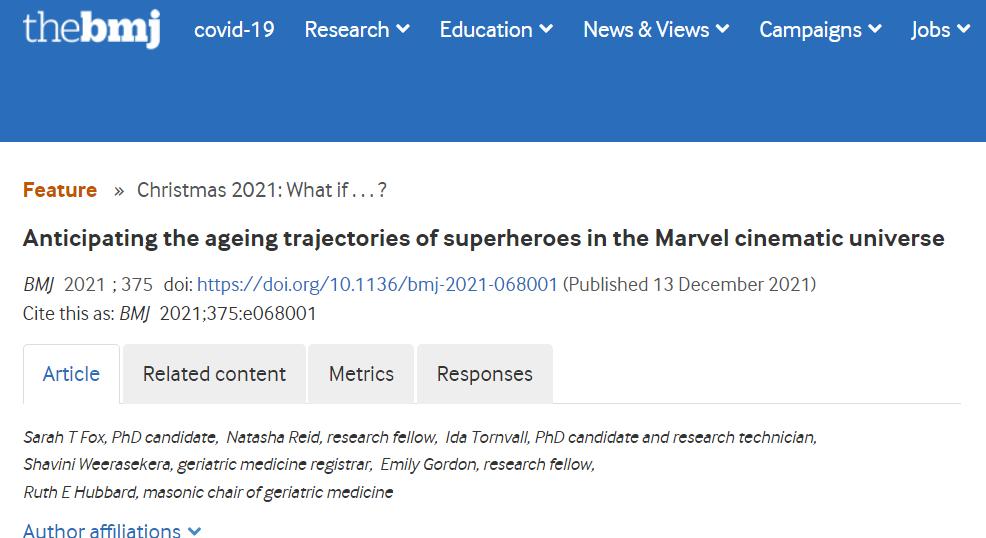Click the Research chevron arrow icon
Screen dimensions: 986x538
tap(403, 29)
